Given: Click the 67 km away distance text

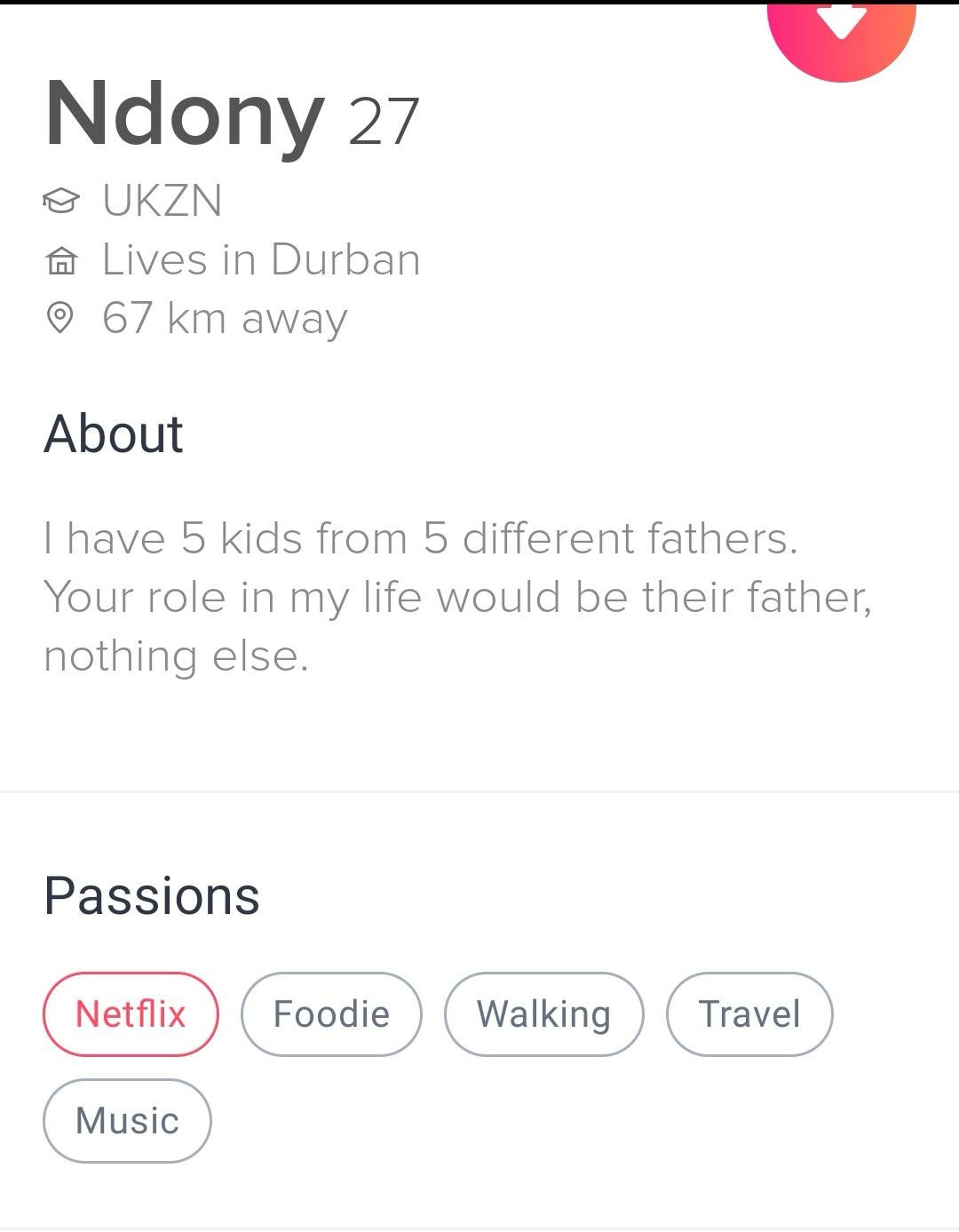Looking at the screenshot, I should click(x=225, y=318).
